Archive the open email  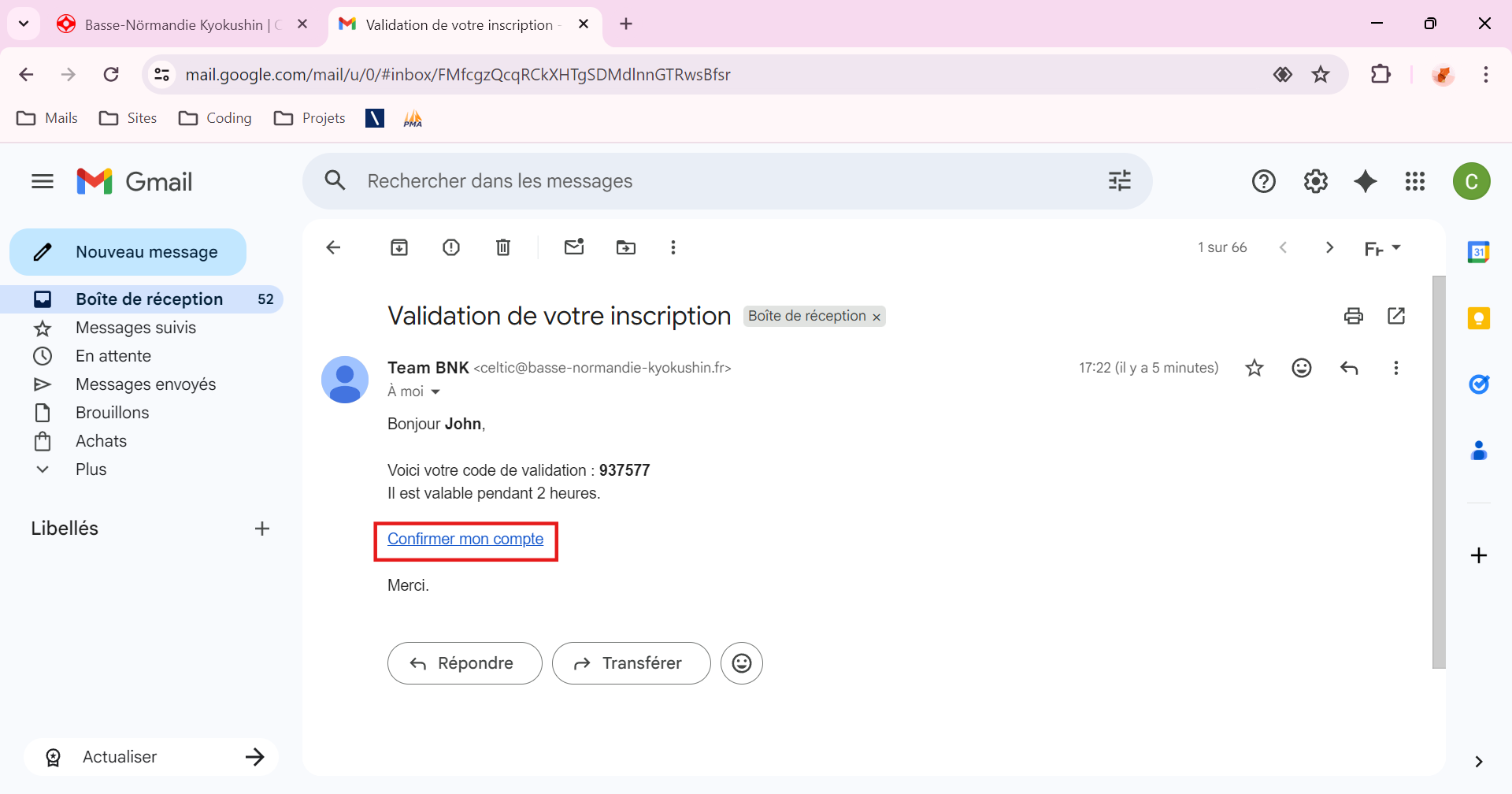point(399,247)
